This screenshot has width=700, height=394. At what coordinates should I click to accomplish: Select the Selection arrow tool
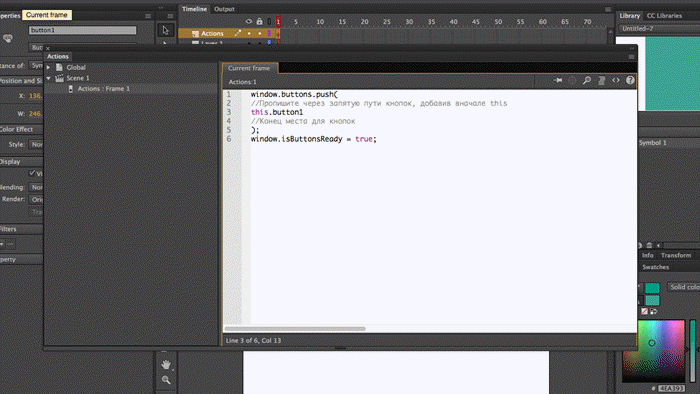pyautogui.click(x=166, y=30)
